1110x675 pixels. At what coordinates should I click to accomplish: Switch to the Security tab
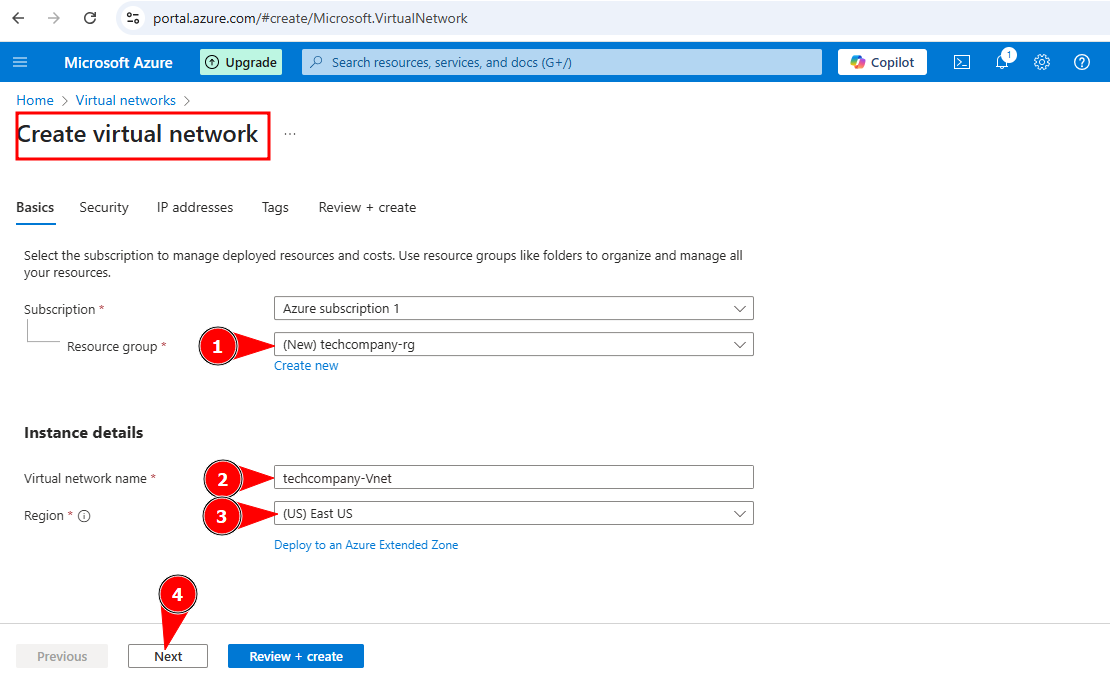104,207
